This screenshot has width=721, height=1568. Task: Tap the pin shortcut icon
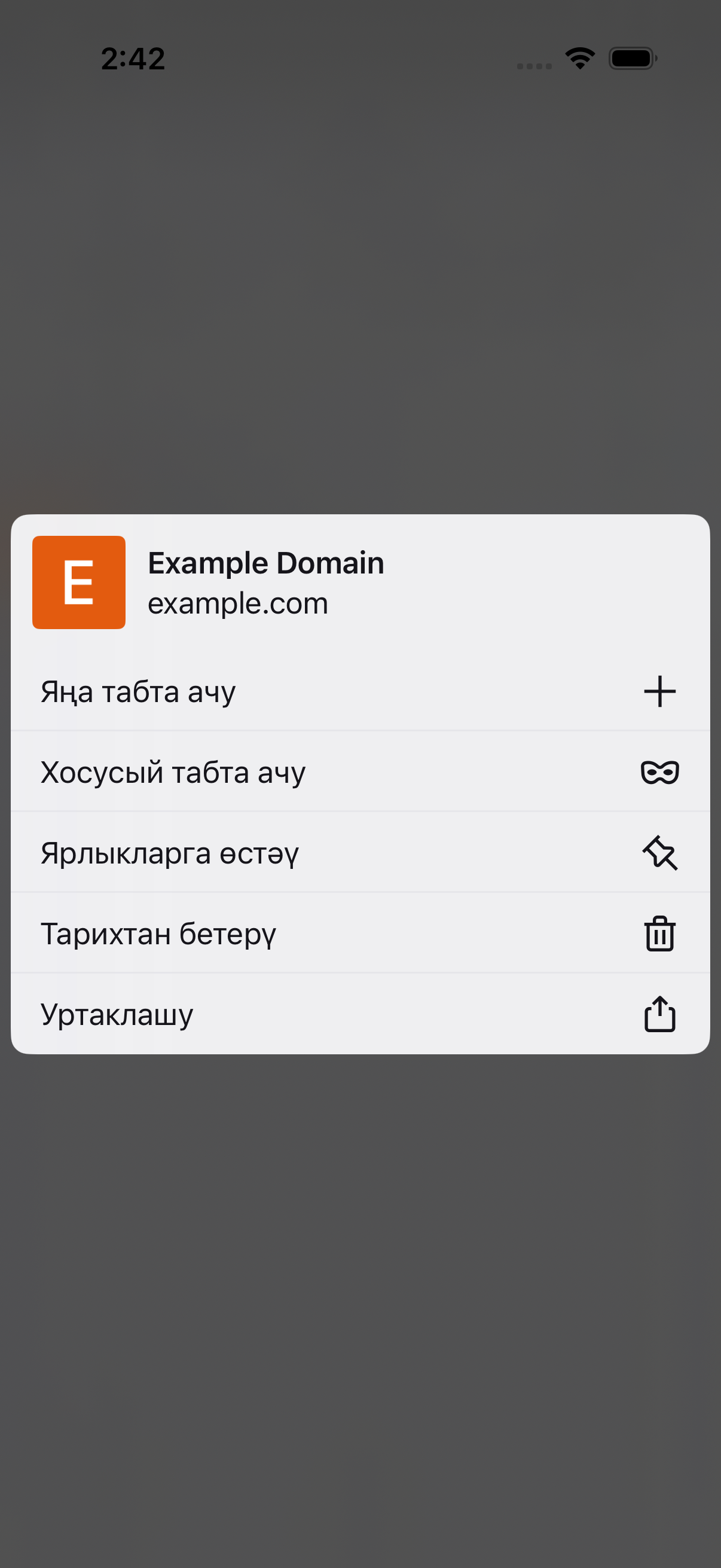point(659,853)
